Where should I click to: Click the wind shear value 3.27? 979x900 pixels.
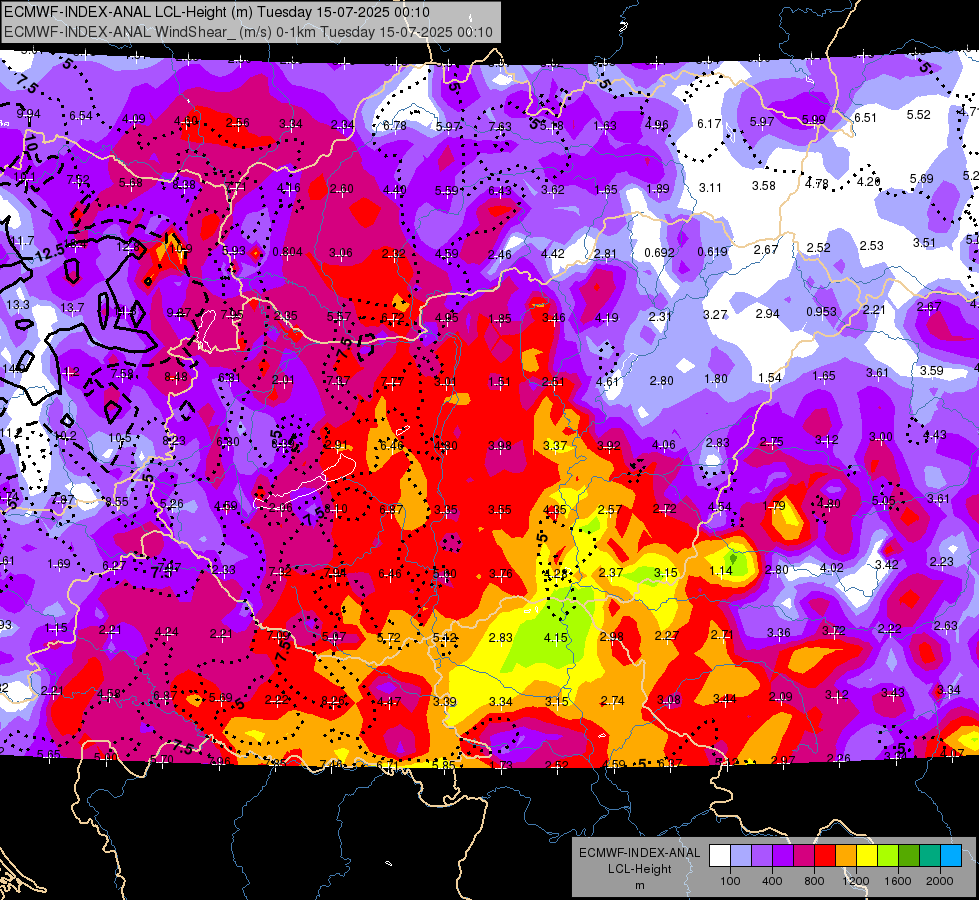click(716, 314)
